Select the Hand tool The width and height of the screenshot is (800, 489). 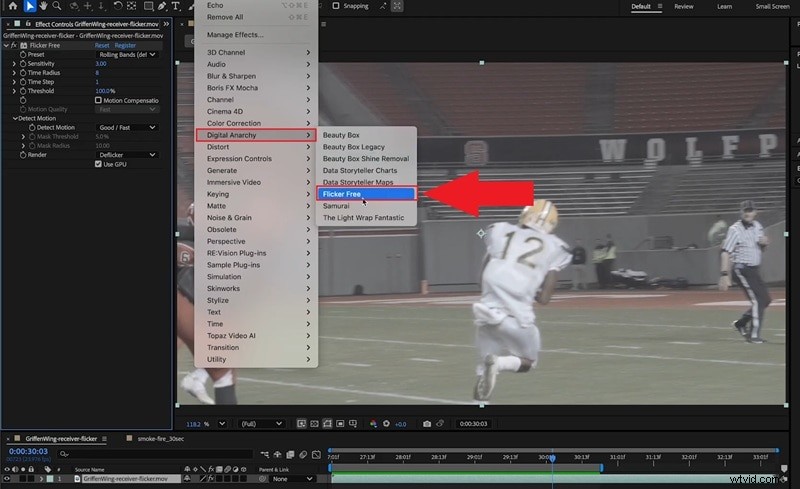[x=43, y=6]
